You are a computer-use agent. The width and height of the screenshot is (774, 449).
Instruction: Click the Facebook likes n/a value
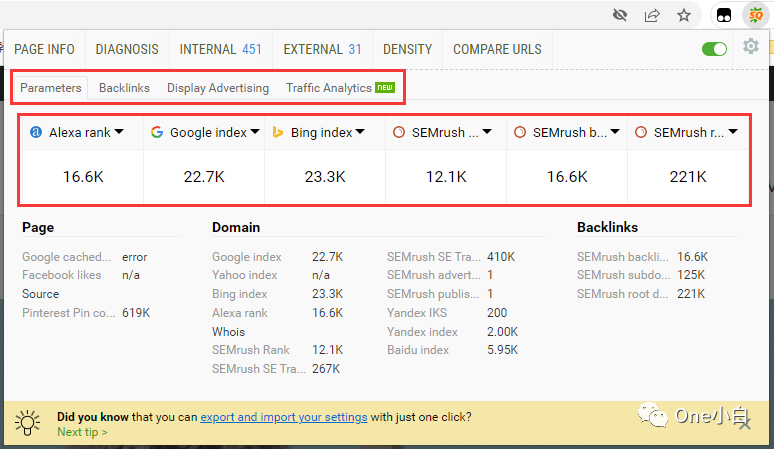(x=131, y=275)
